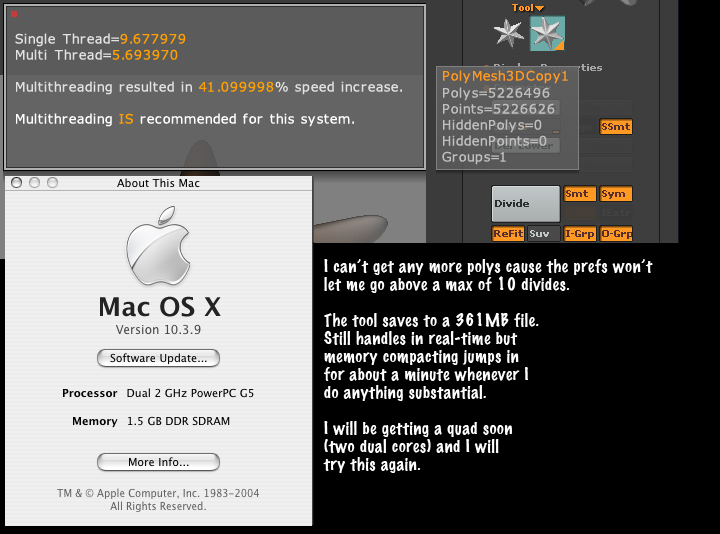Click the Dual 2 GHz PowerPC G5 text

190,393
